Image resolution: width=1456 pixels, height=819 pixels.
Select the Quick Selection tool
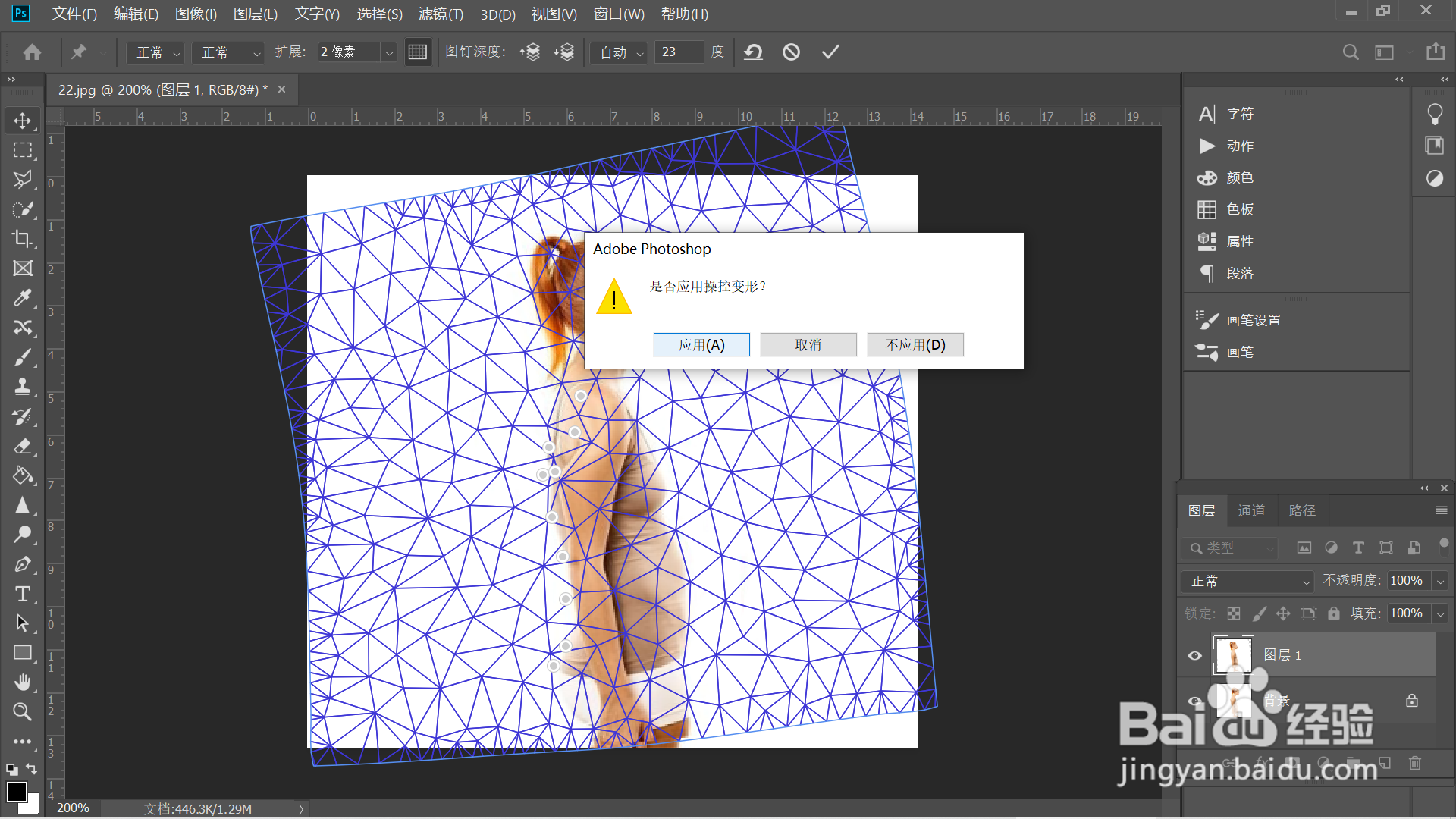click(x=23, y=209)
